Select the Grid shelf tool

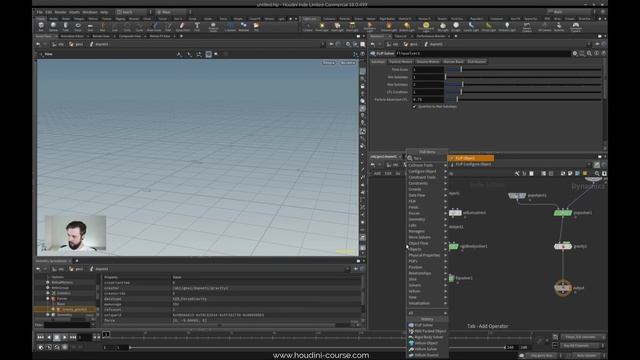tap(90, 27)
